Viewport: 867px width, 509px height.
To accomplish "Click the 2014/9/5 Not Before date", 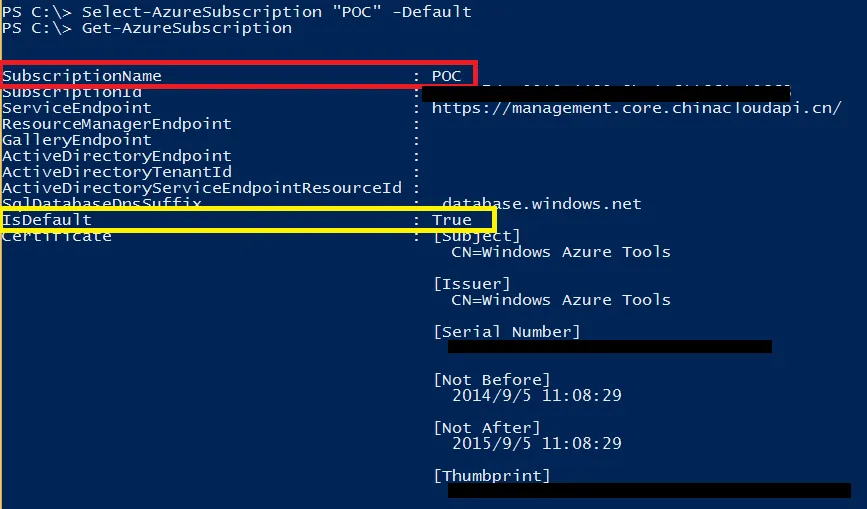I will (x=537, y=396).
